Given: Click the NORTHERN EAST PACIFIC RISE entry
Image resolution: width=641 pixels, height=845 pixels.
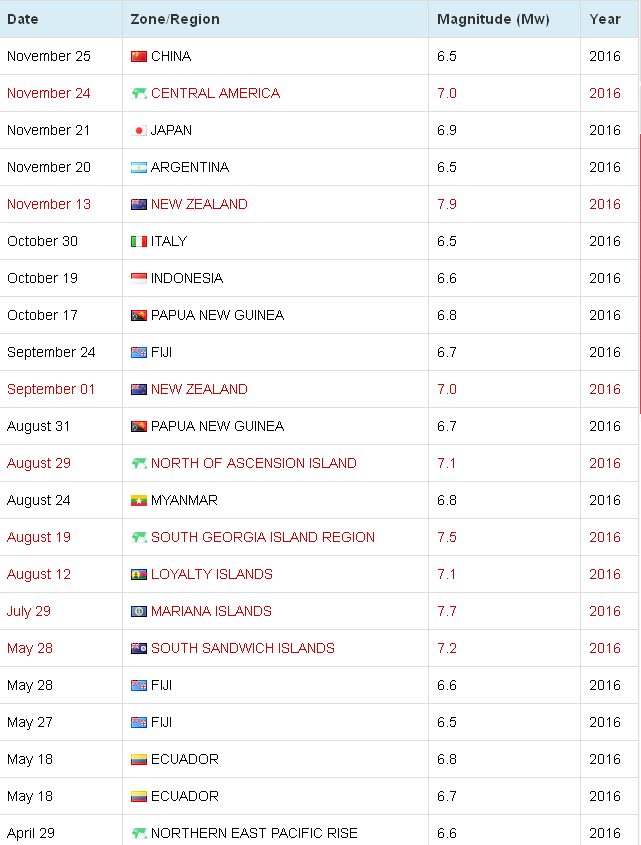Looking at the screenshot, I should (x=254, y=833).
